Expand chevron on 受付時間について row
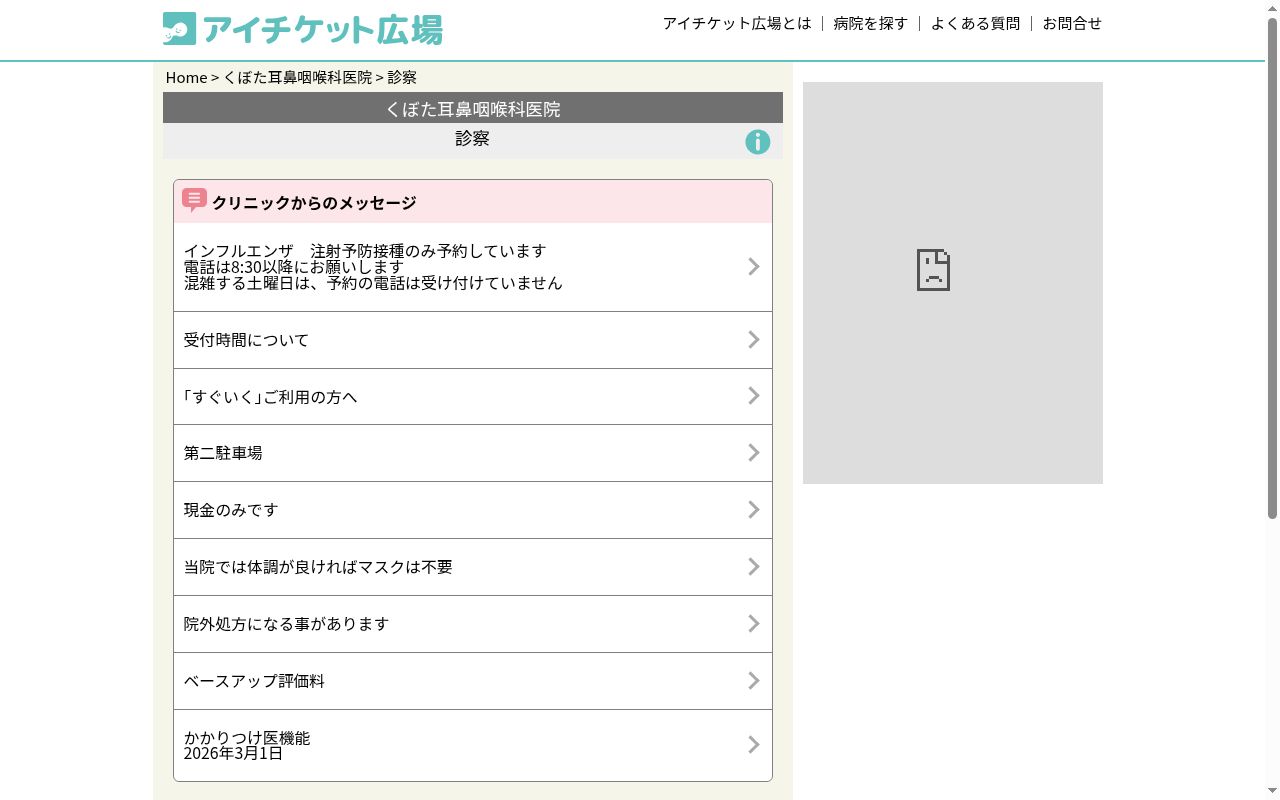 click(x=754, y=340)
